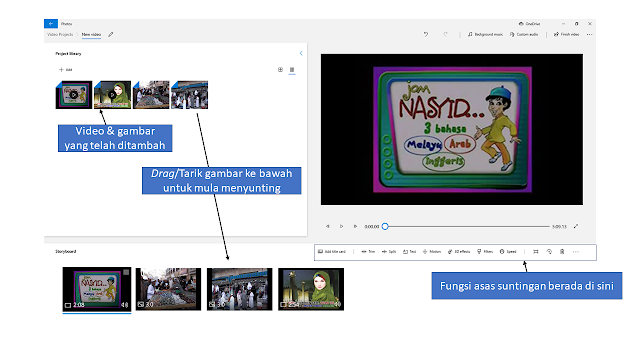Toggle fullscreen preview icon
This screenshot has width=640, height=360.
(x=576, y=226)
